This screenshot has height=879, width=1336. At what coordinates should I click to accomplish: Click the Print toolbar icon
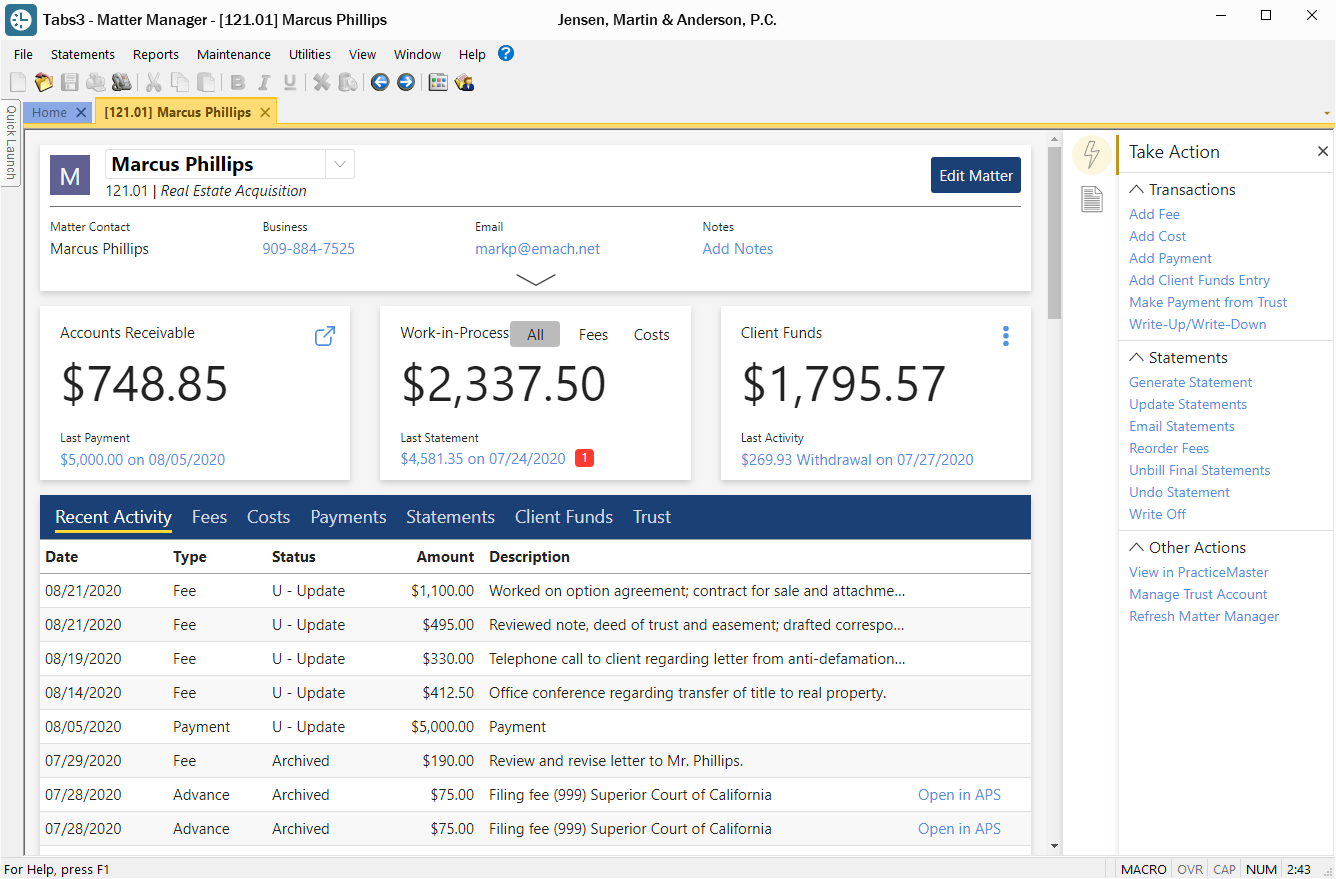(x=96, y=82)
